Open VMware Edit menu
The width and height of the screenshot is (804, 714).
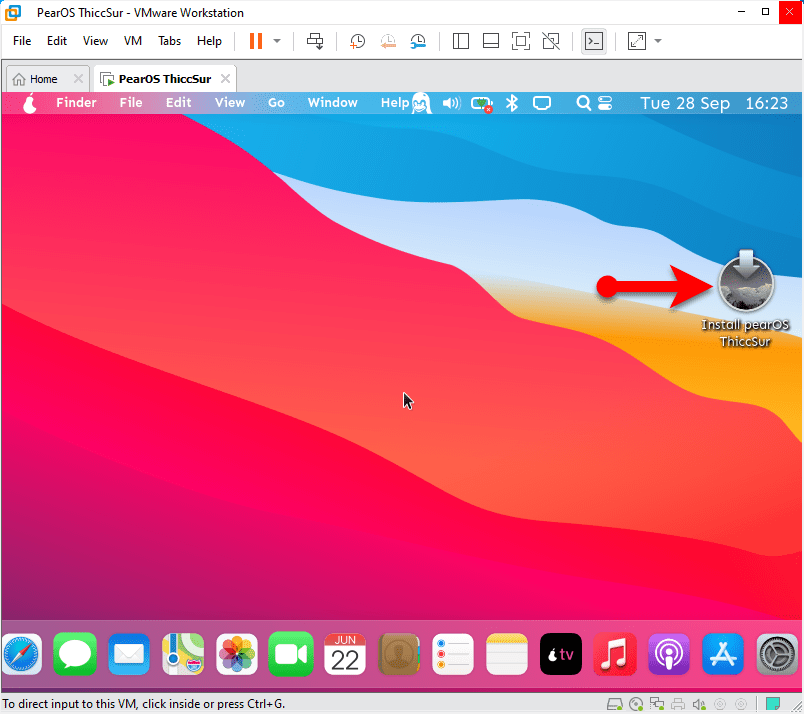(57, 41)
